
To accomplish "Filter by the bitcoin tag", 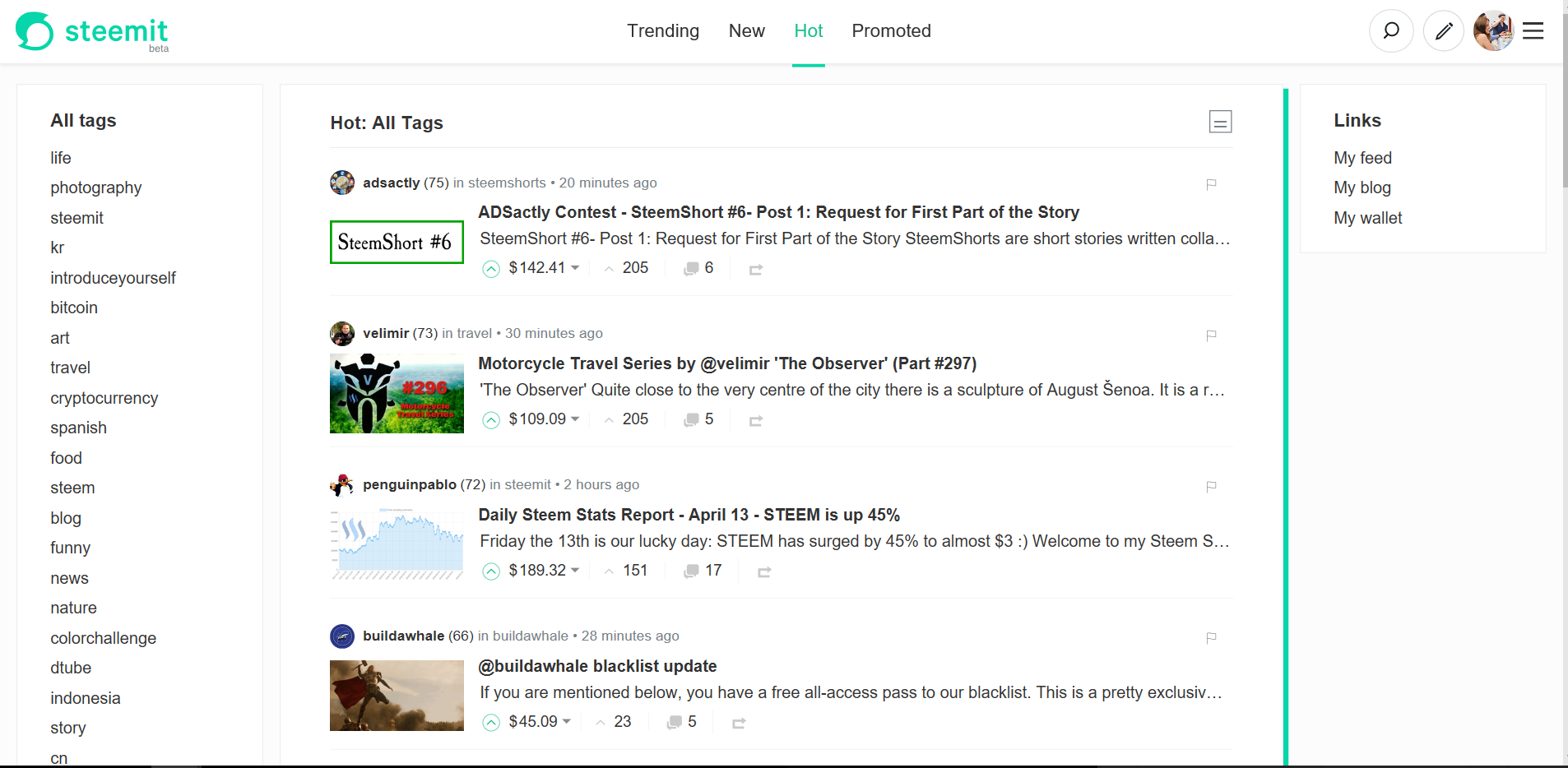I will (74, 308).
